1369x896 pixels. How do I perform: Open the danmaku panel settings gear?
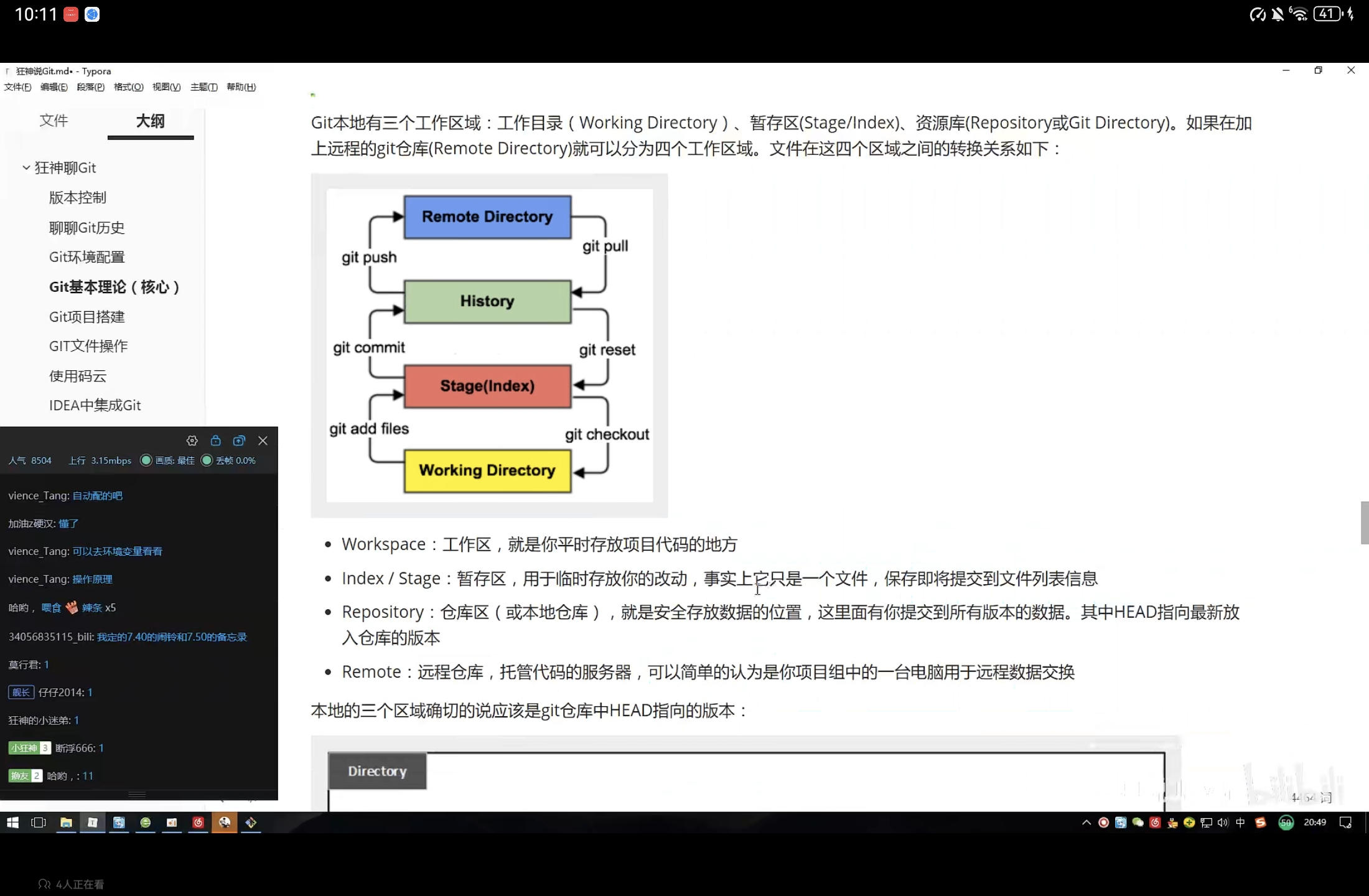click(x=192, y=441)
